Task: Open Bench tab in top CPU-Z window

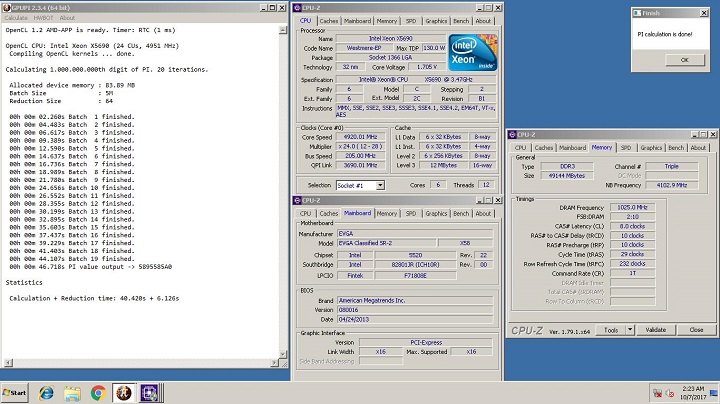Action: click(461, 20)
